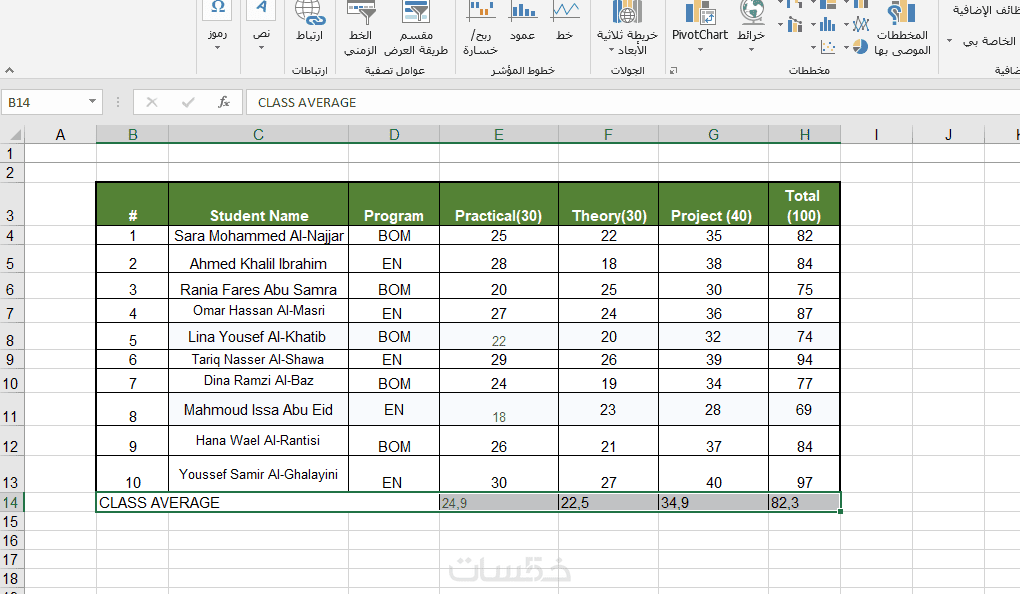Collapse the ribbon with the chevron

click(x=9, y=70)
